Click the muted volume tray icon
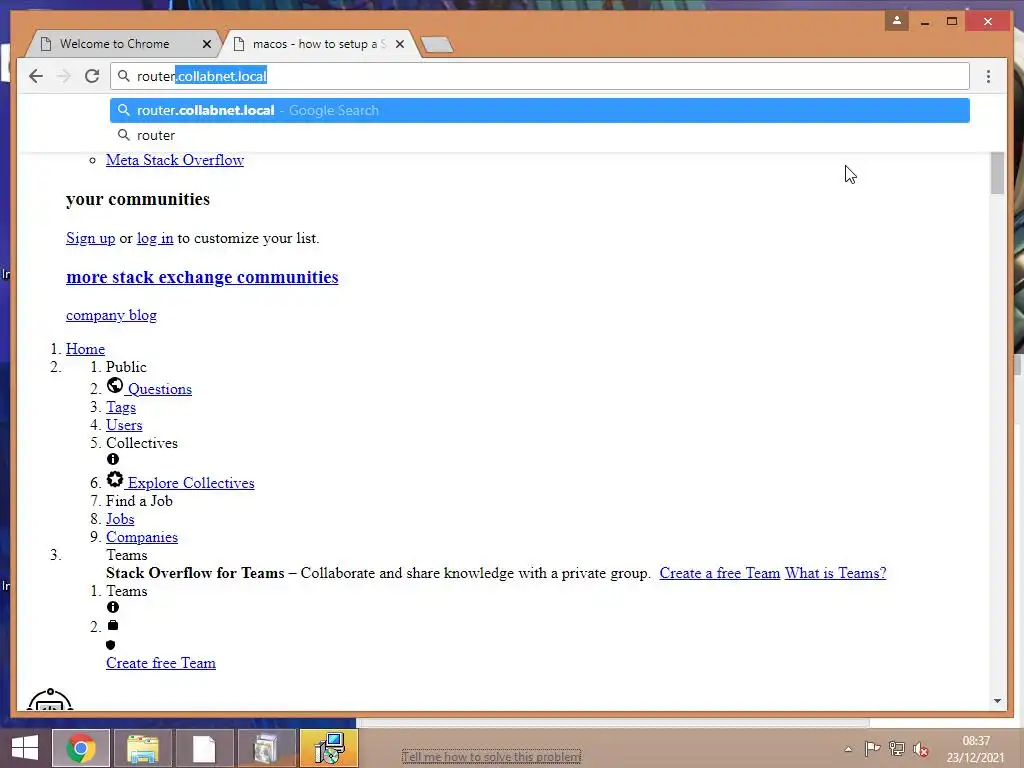 click(x=921, y=750)
